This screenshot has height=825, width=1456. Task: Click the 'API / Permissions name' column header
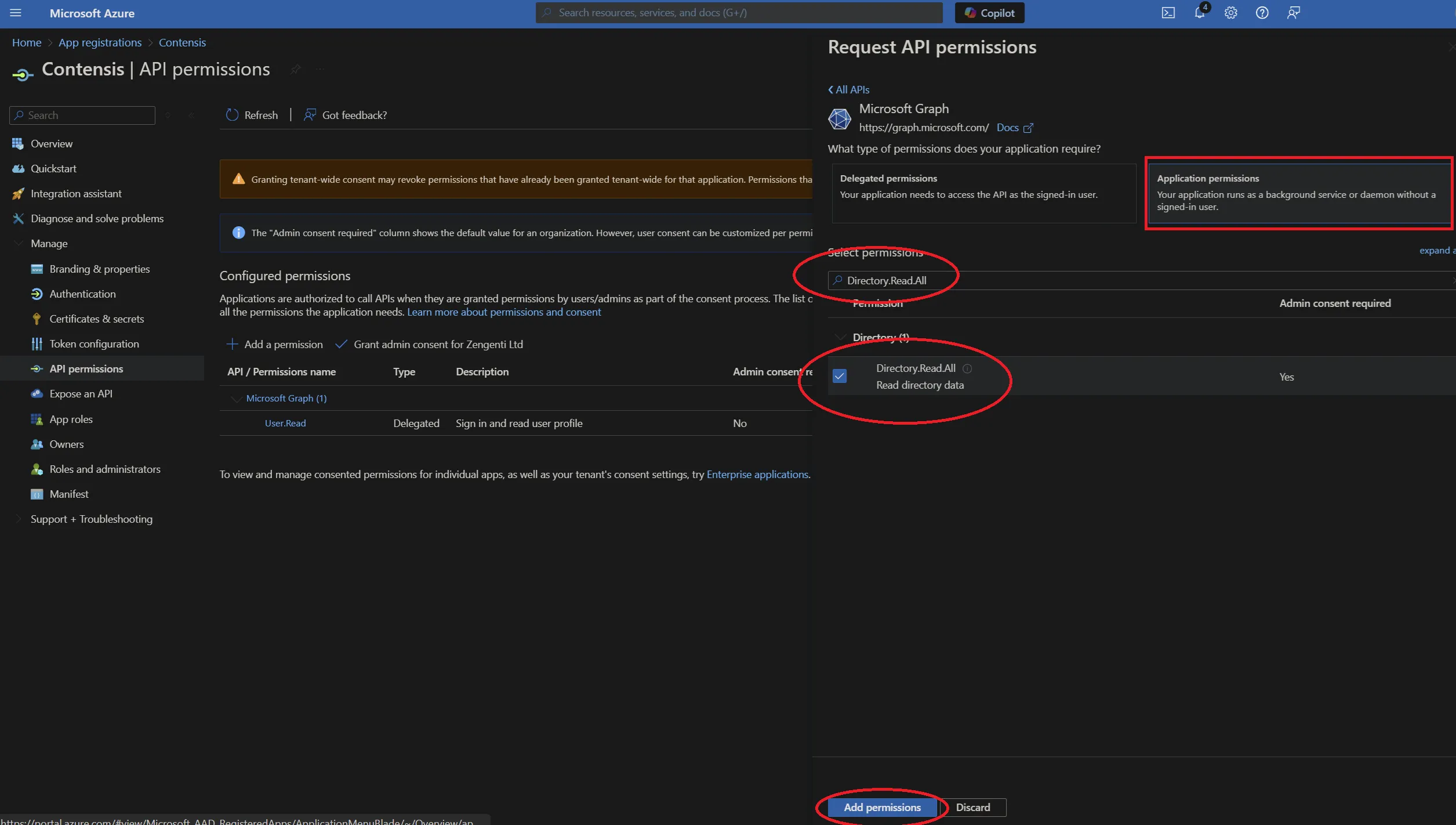(281, 371)
